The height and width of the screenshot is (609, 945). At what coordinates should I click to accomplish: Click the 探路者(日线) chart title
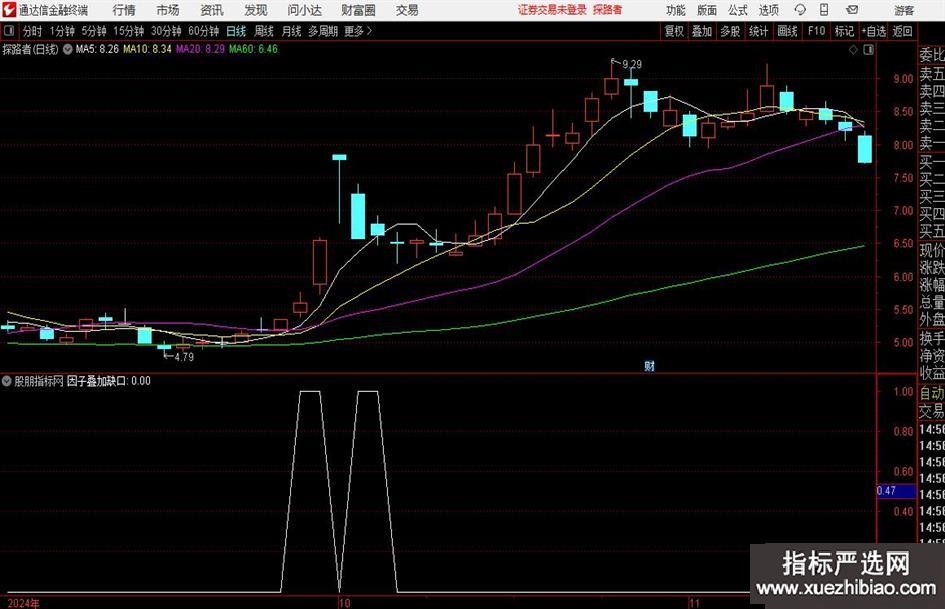coord(30,49)
